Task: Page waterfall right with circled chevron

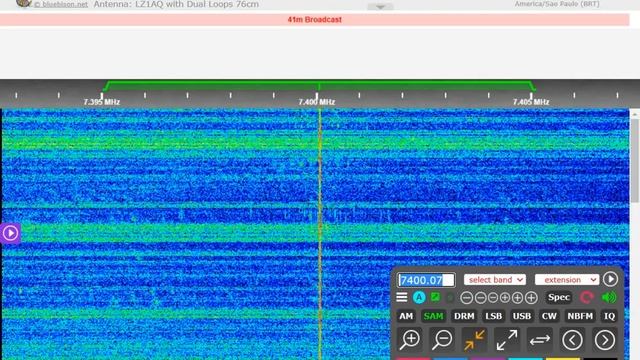Action: click(604, 340)
